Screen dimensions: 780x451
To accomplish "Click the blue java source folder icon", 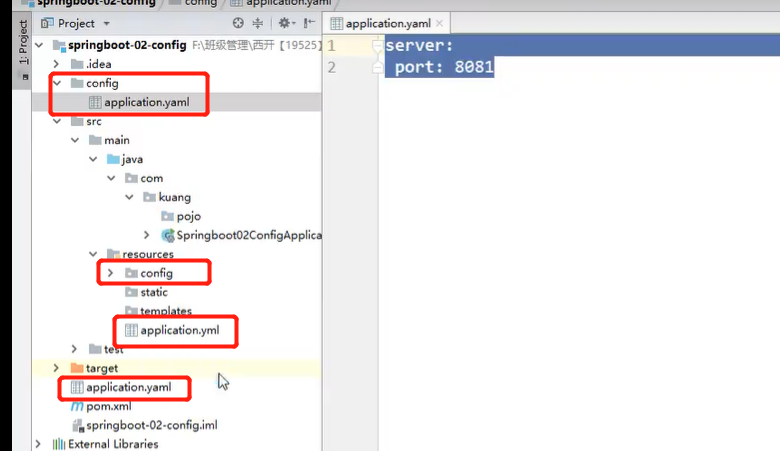I will [x=113, y=159].
